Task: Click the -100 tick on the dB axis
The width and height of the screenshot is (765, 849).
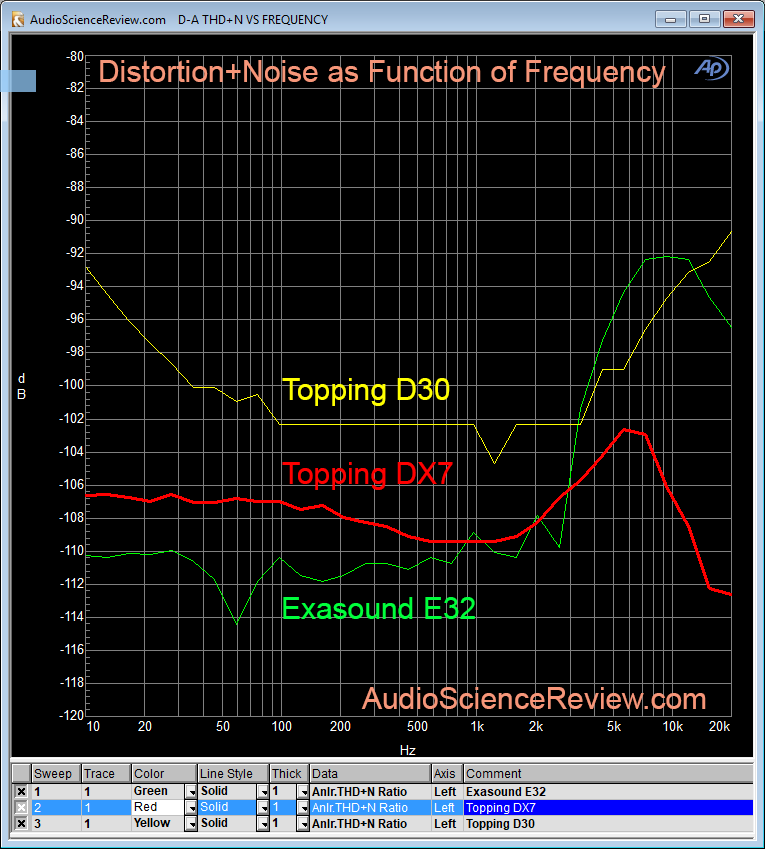Action: click(71, 384)
